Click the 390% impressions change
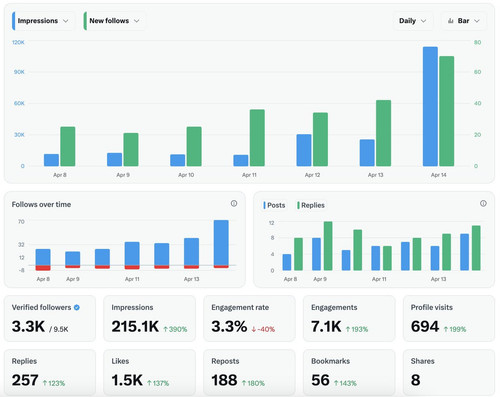500x397 pixels. point(175,329)
